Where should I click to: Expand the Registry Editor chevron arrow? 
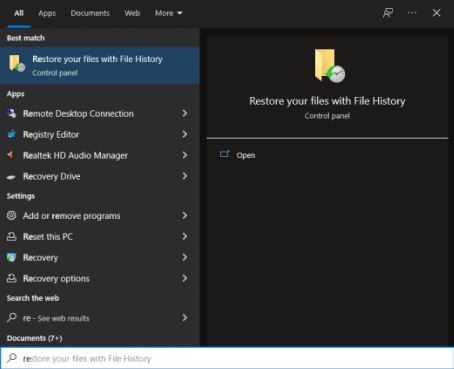[185, 134]
